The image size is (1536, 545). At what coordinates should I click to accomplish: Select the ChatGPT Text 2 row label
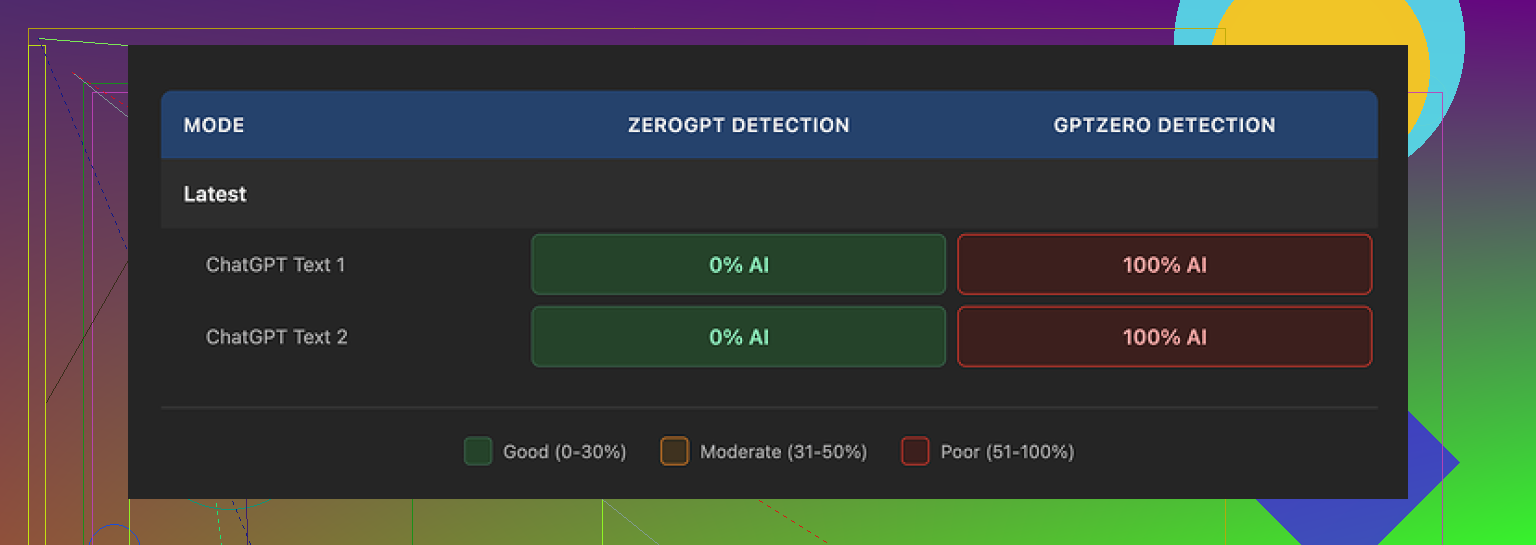coord(276,337)
